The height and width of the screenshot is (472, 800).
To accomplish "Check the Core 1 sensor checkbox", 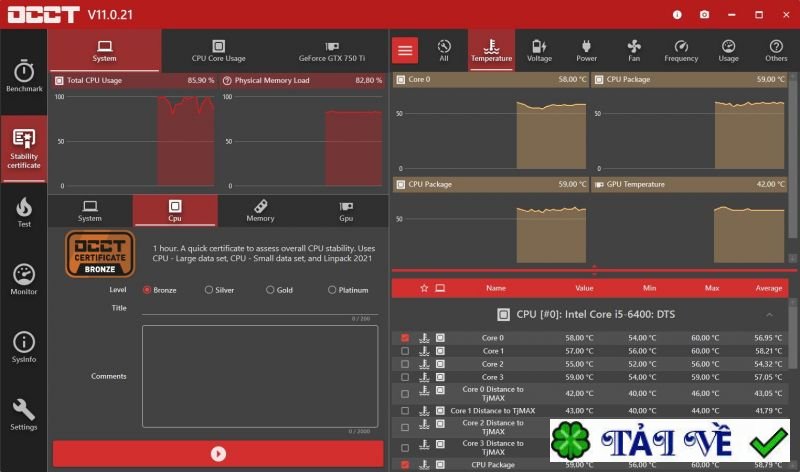I will 405,351.
